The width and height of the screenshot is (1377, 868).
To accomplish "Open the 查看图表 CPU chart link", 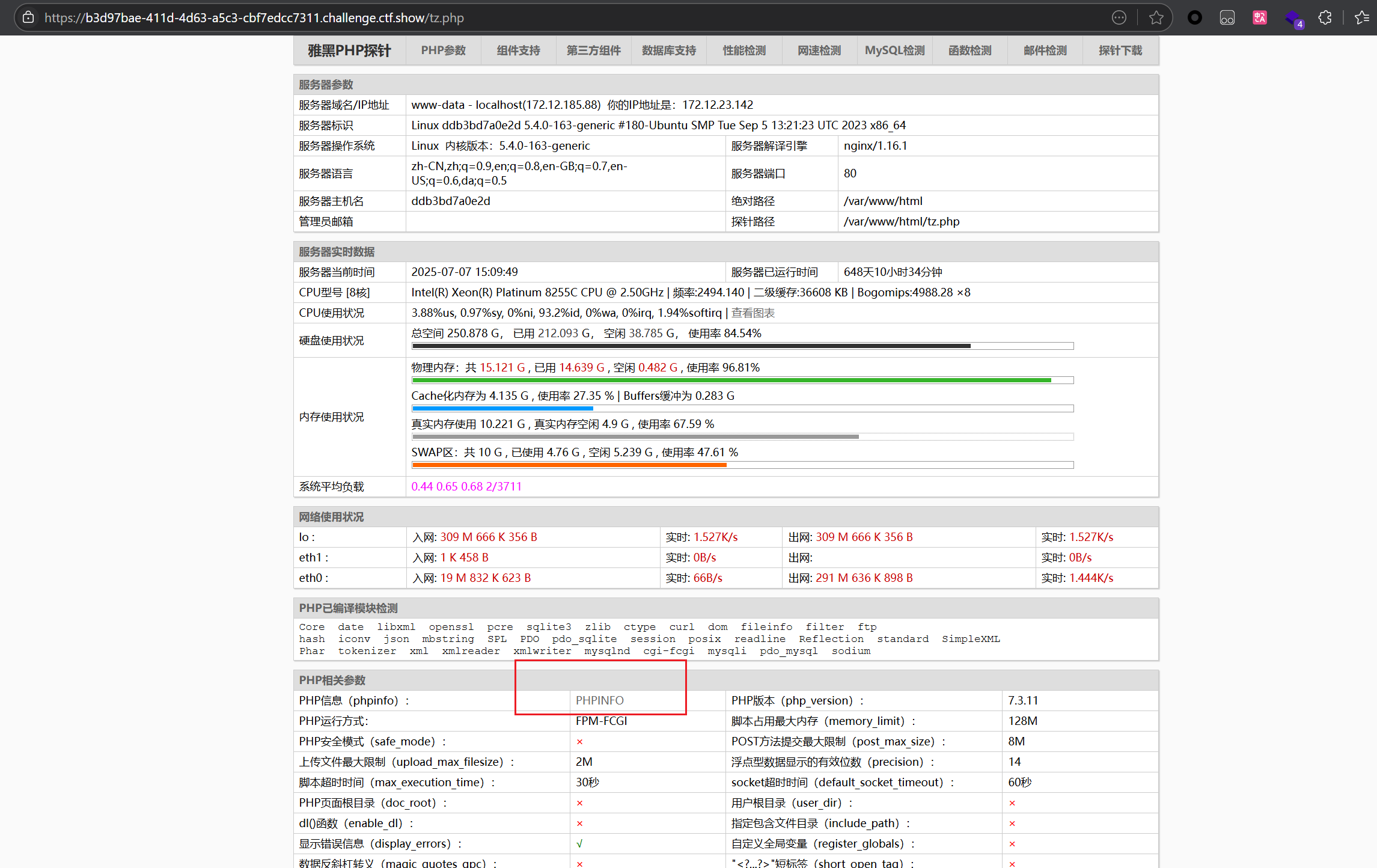I will (x=753, y=313).
